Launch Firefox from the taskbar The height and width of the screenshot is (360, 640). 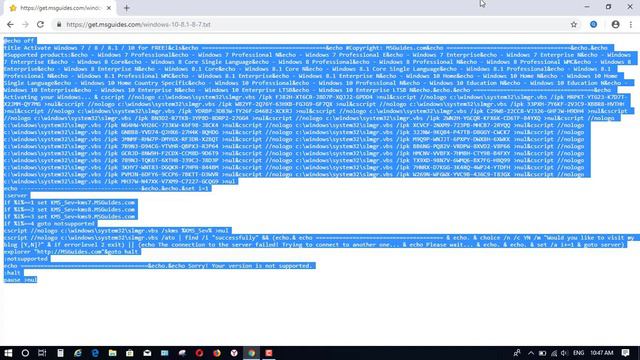tap(217, 353)
